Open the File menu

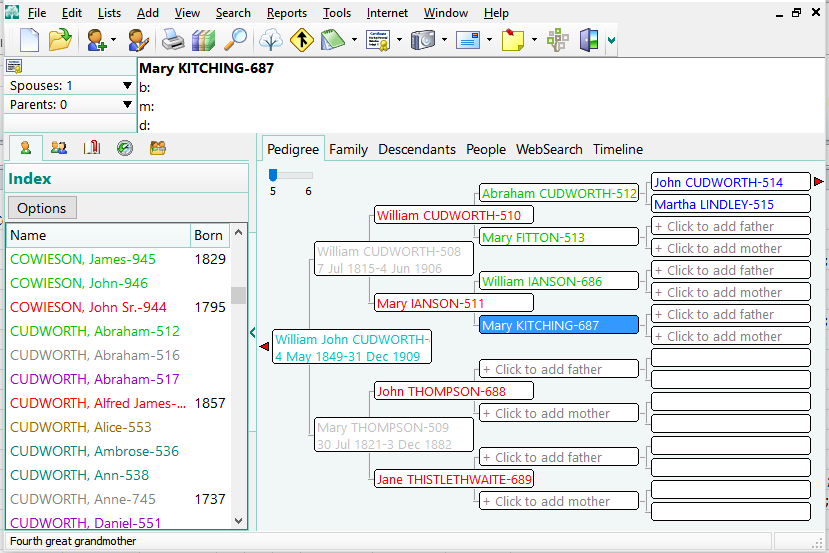36,13
